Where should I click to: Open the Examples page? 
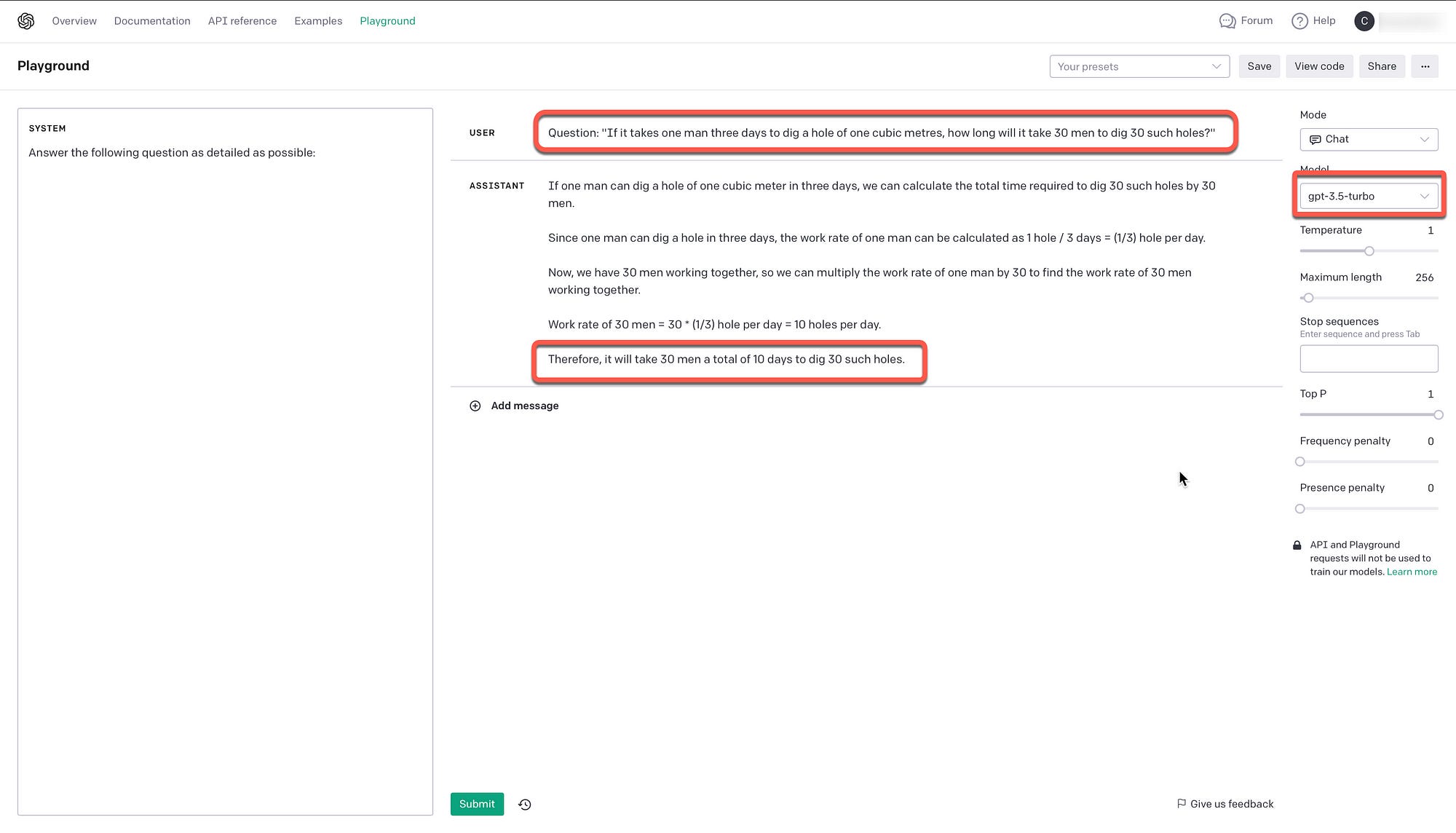(x=318, y=20)
